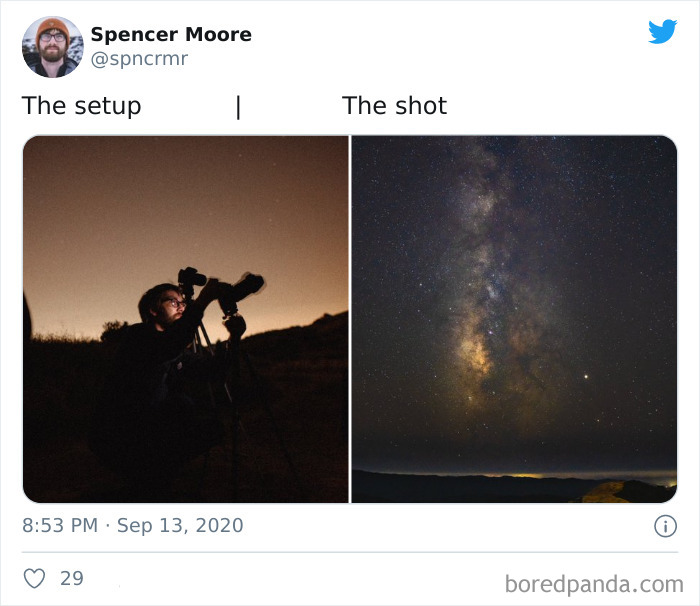Screen dimensions: 700x606
Task: Click the bright orange star in the shot
Action: tap(586, 376)
